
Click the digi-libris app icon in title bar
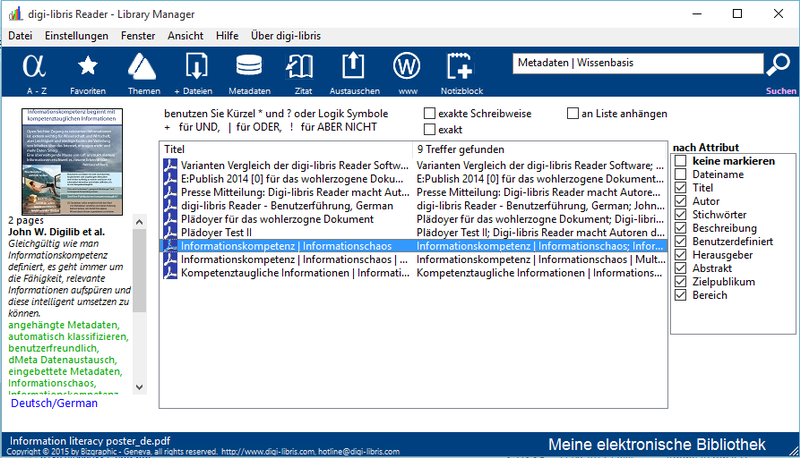[15, 14]
